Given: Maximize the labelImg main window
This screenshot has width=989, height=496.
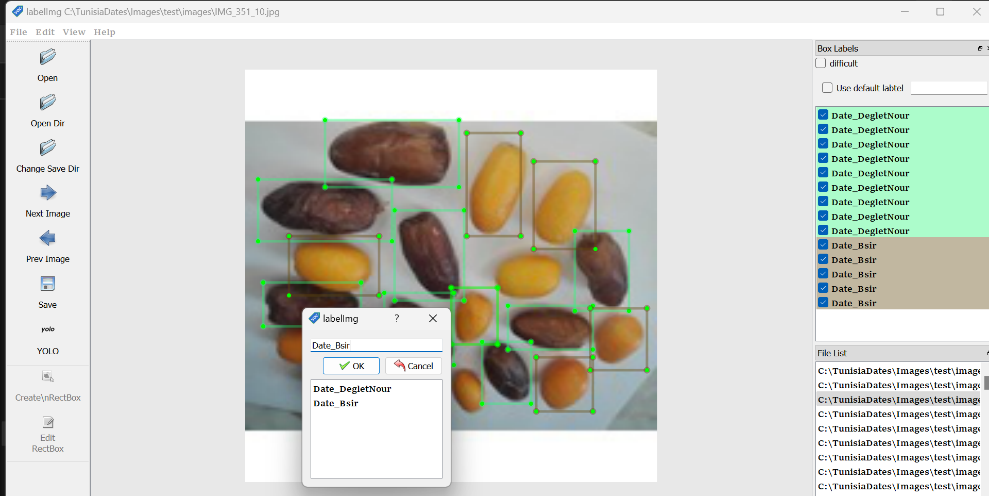Looking at the screenshot, I should pos(940,11).
